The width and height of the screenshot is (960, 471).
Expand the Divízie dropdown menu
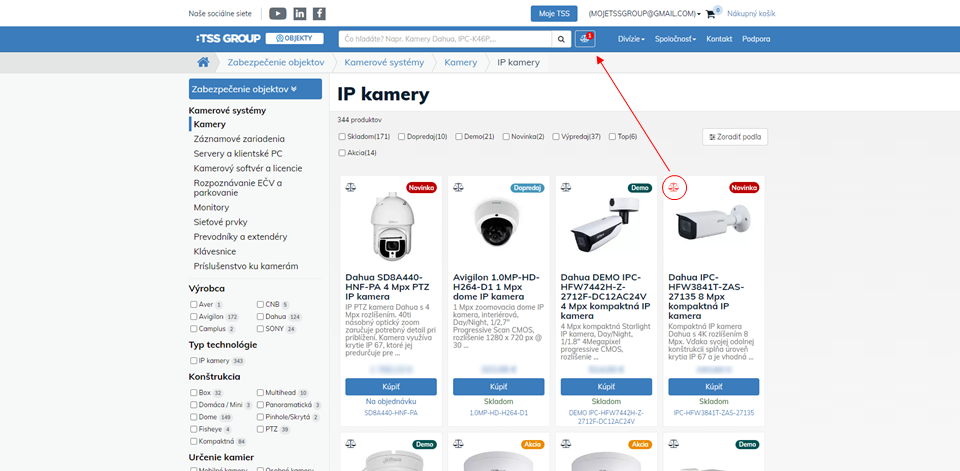point(630,39)
